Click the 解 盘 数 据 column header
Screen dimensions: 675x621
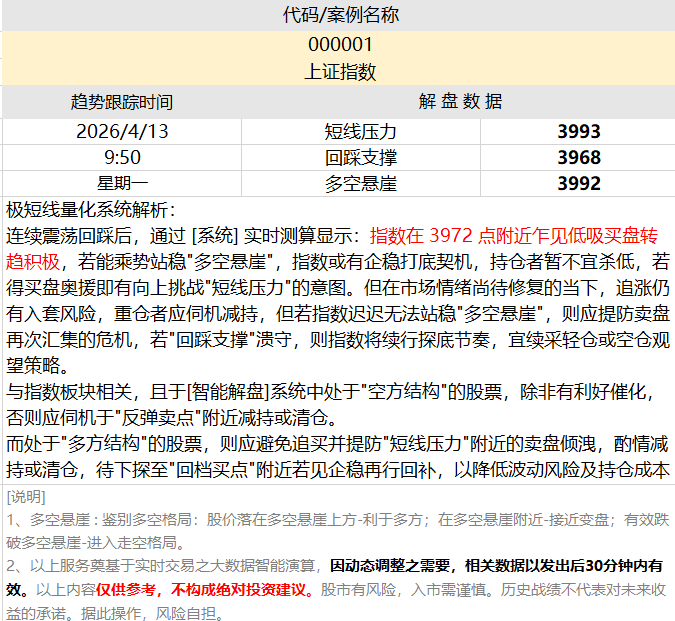(x=460, y=102)
